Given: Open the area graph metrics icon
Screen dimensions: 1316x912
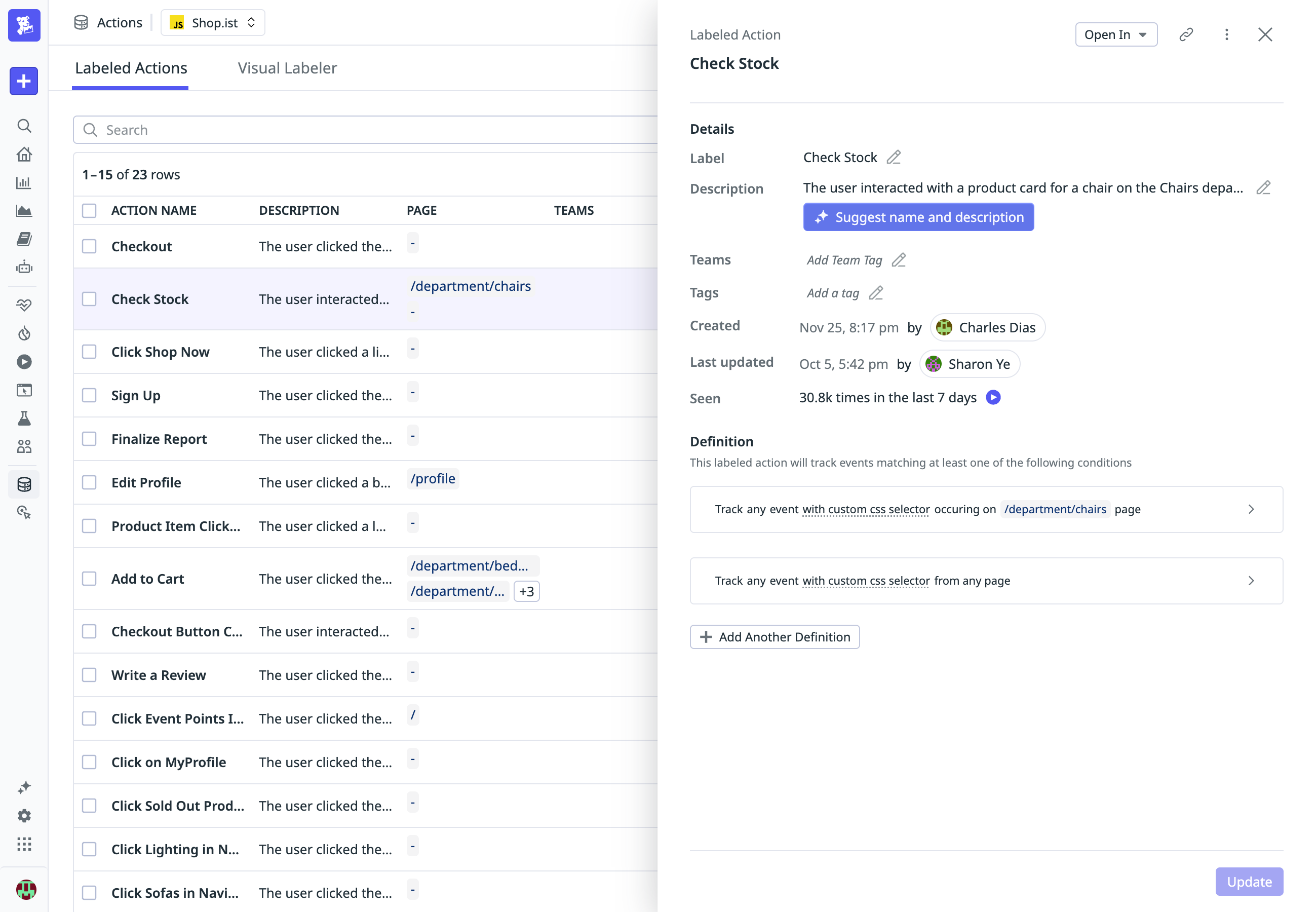Looking at the screenshot, I should pyautogui.click(x=24, y=211).
